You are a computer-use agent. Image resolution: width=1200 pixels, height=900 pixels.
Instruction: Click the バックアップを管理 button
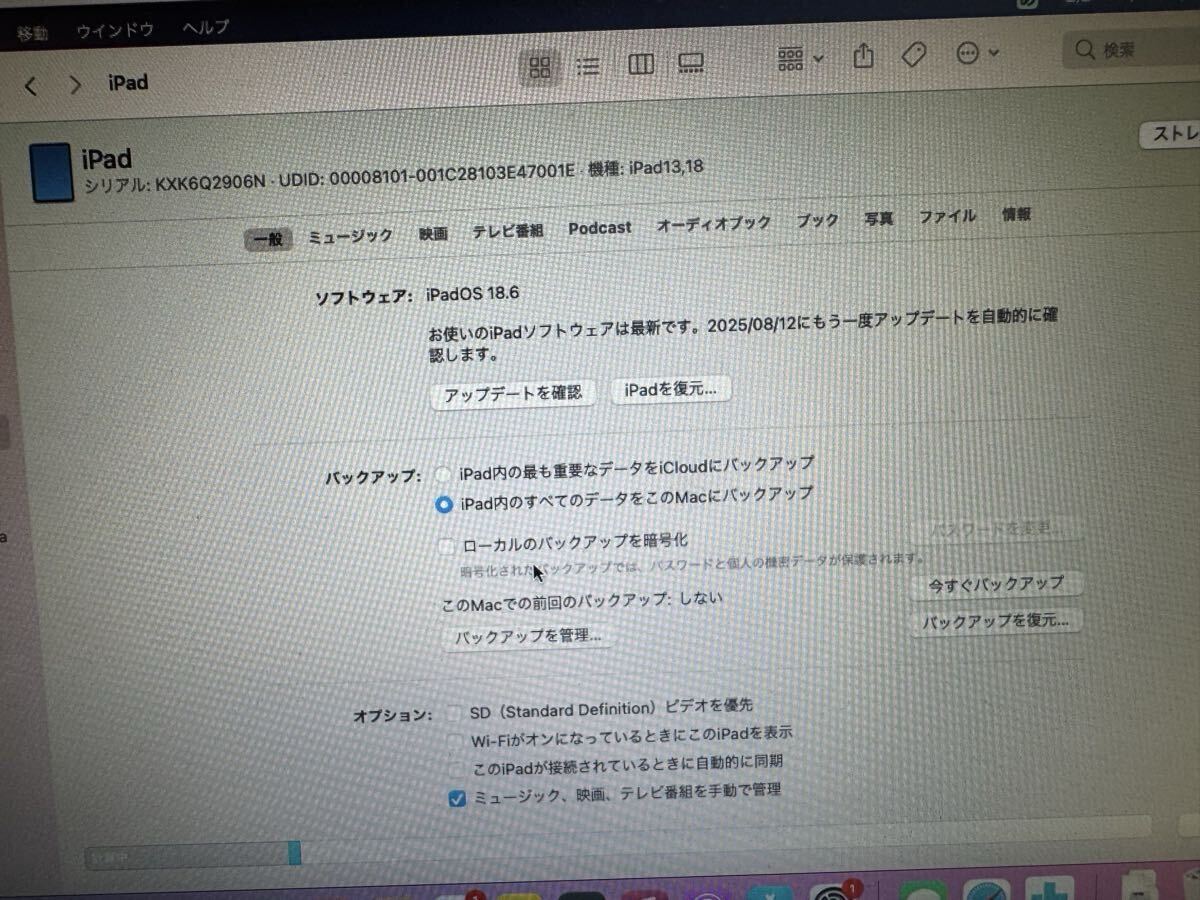tap(528, 635)
